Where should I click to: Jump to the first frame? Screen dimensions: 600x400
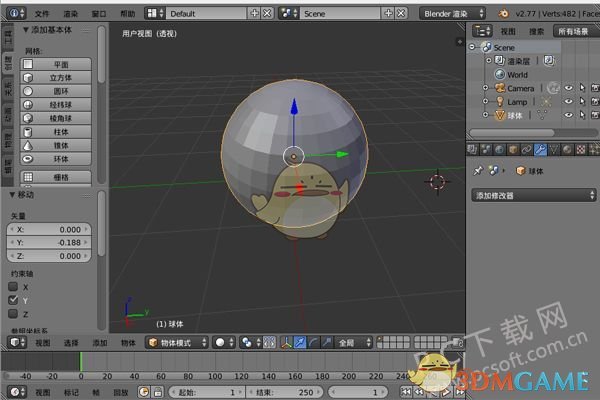click(406, 392)
